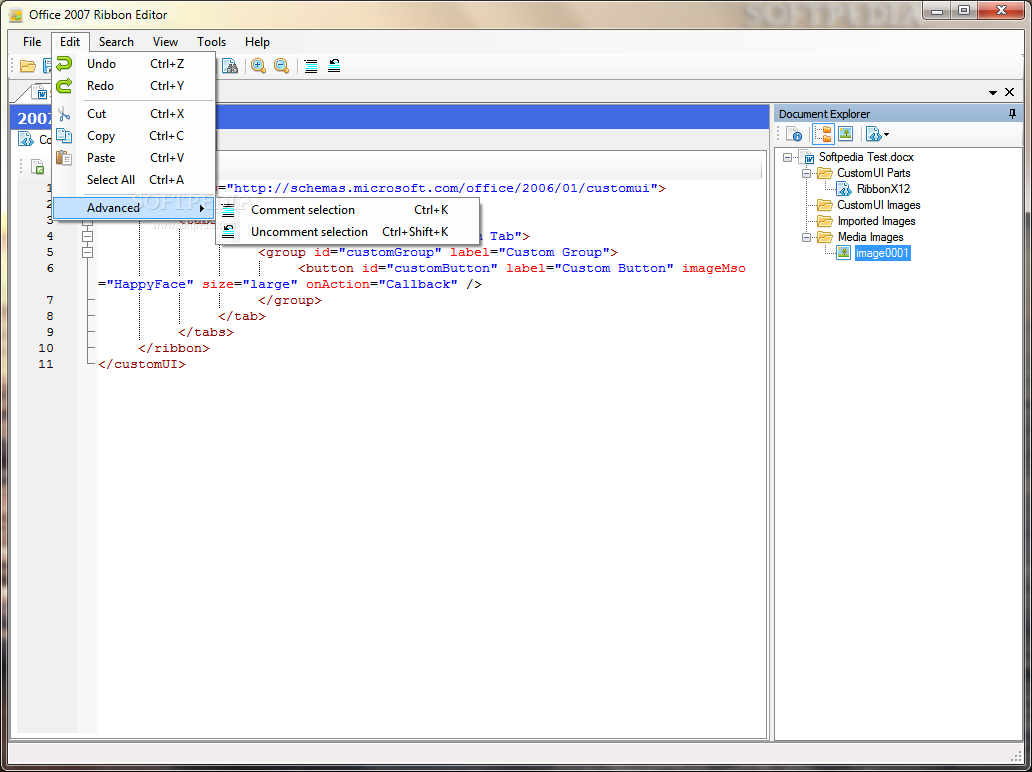The image size is (1032, 772).
Task: Click the document properties info icon
Action: coord(794,134)
